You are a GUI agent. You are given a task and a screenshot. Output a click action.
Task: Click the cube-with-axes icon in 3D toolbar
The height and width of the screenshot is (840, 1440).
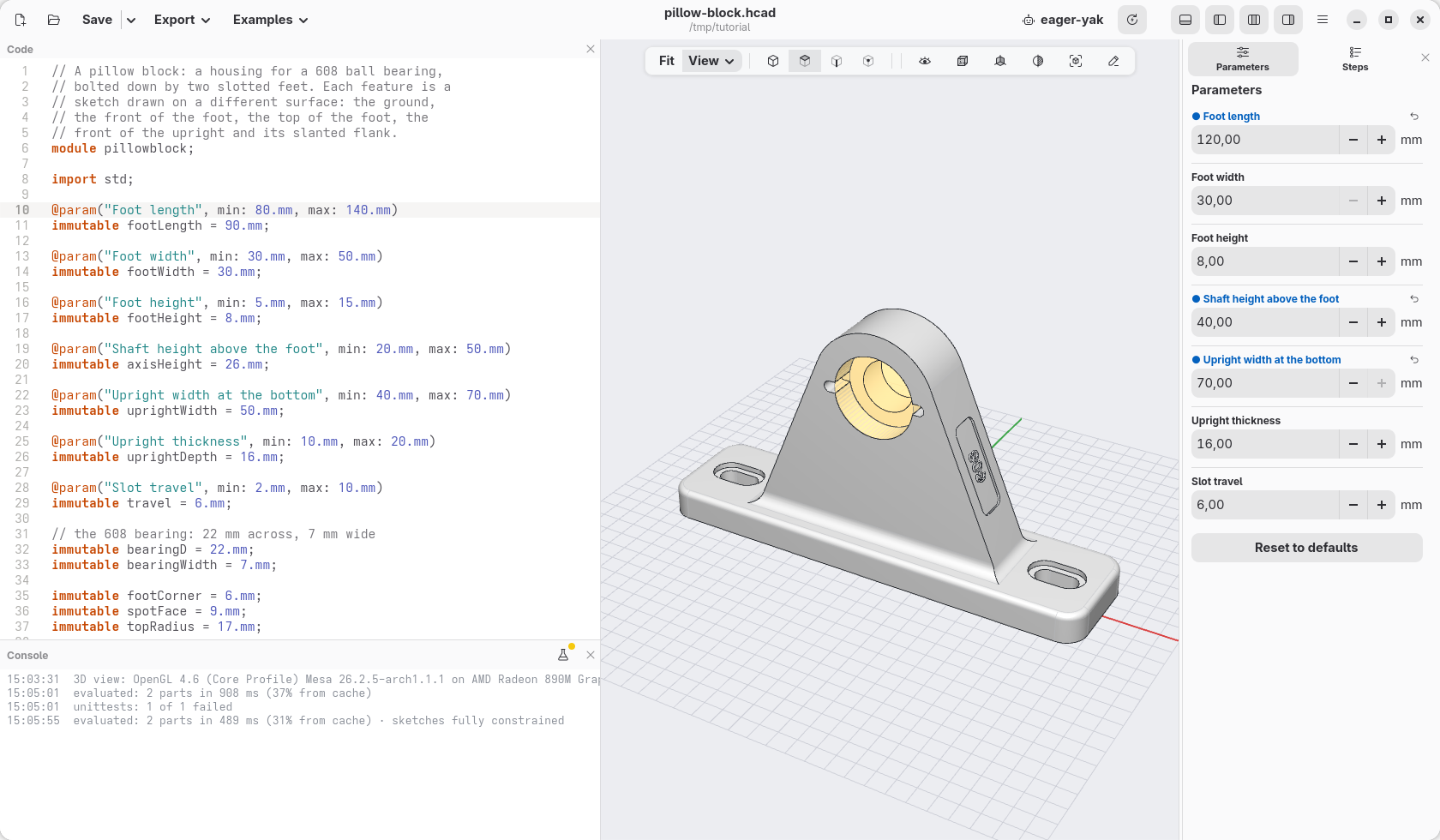point(1000,61)
